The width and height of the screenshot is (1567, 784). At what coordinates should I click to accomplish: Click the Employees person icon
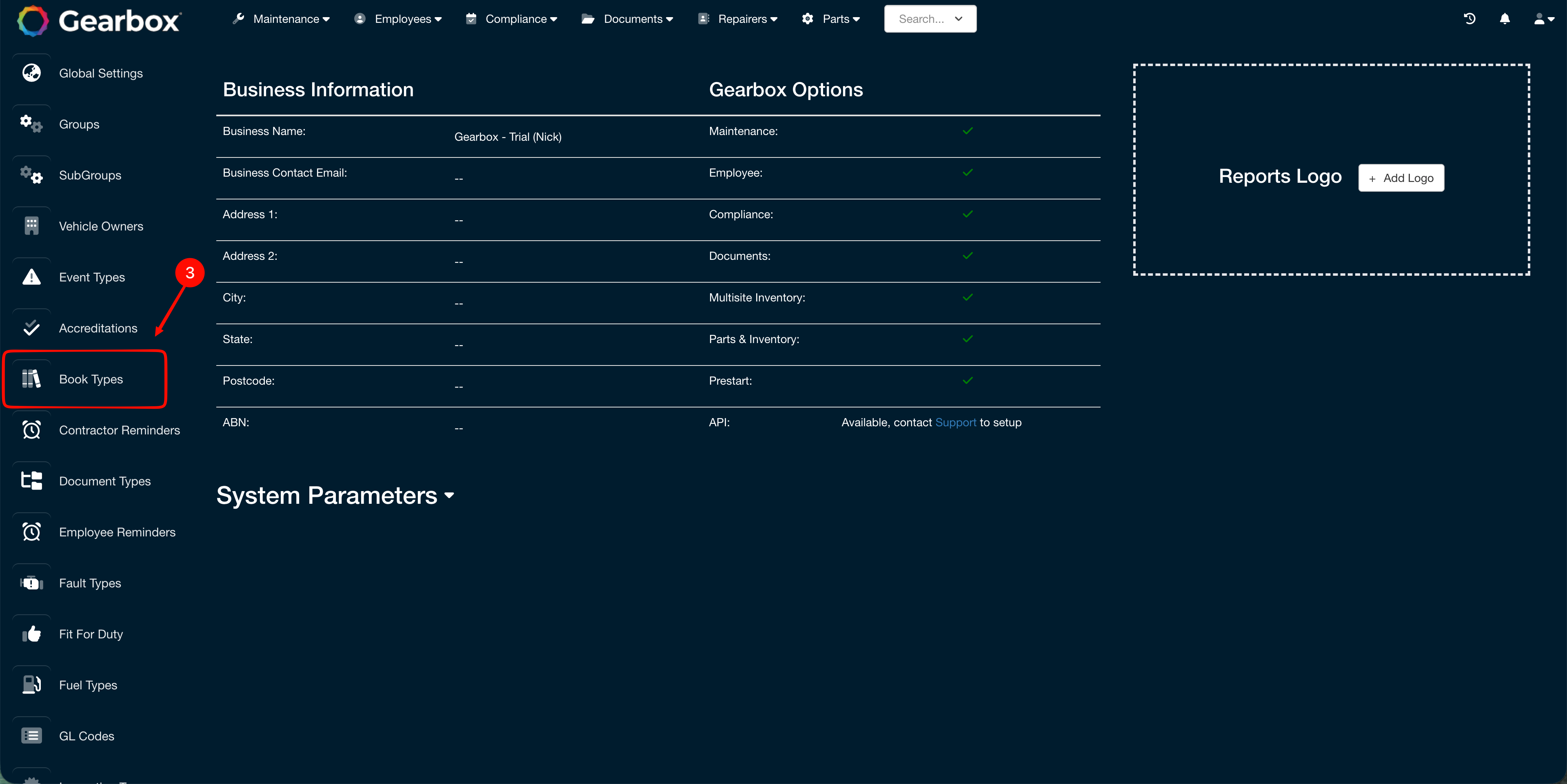tap(360, 19)
